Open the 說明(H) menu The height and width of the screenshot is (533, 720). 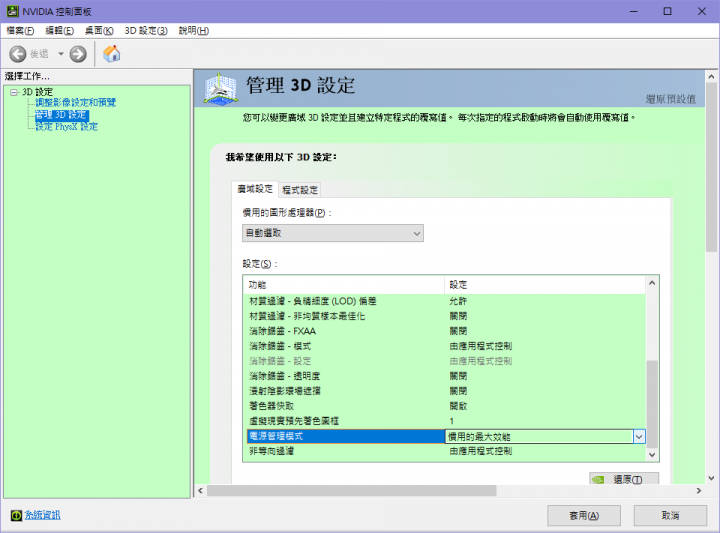pos(194,31)
